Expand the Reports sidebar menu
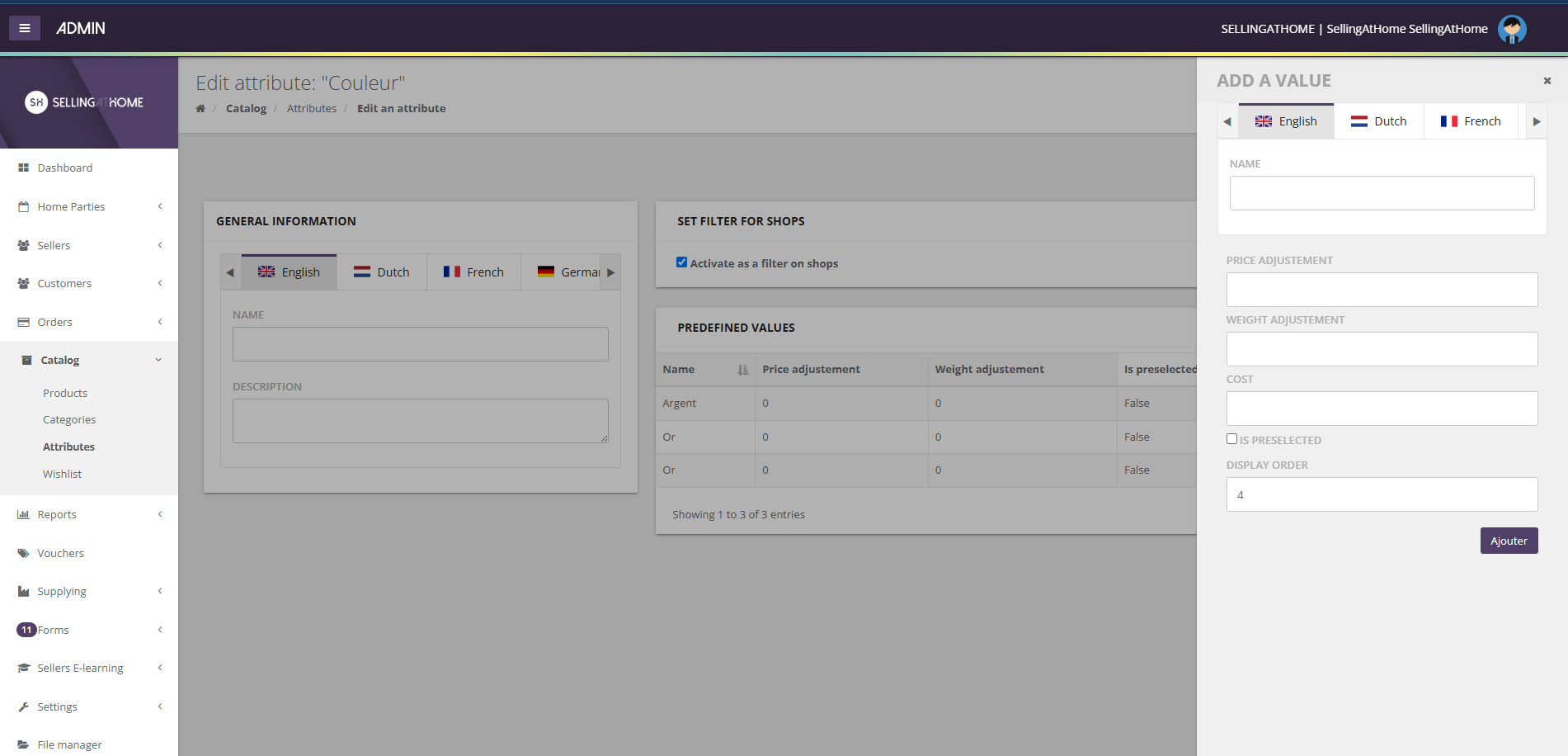This screenshot has height=756, width=1568. [57, 514]
